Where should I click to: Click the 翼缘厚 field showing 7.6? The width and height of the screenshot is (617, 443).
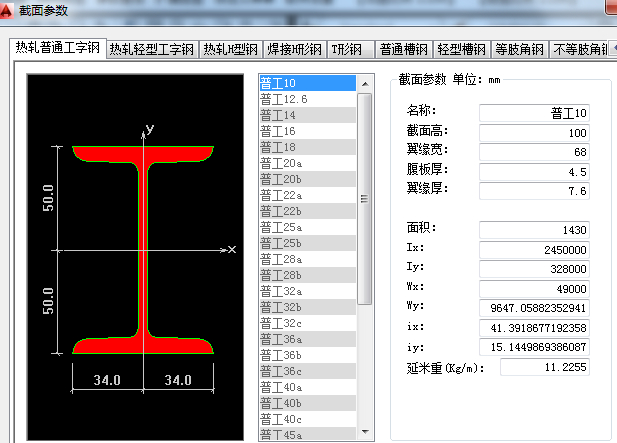coord(534,191)
